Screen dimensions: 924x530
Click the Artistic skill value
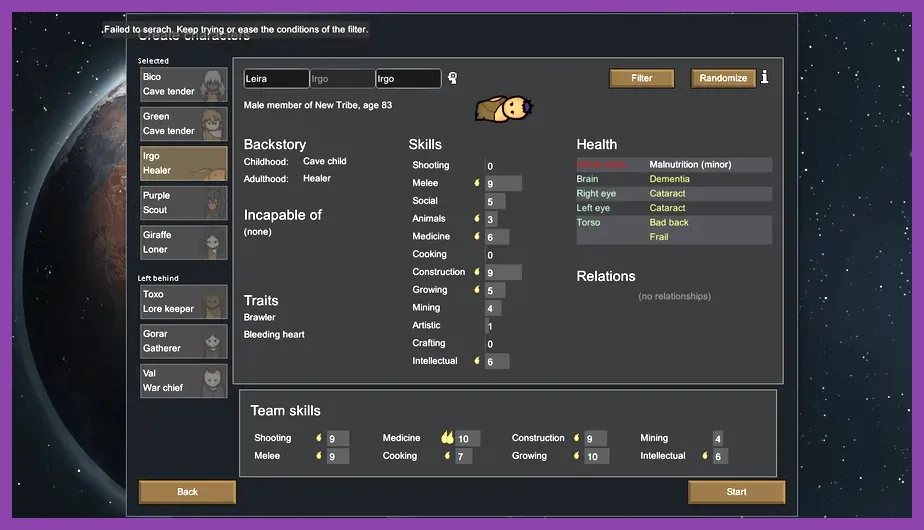pyautogui.click(x=490, y=326)
